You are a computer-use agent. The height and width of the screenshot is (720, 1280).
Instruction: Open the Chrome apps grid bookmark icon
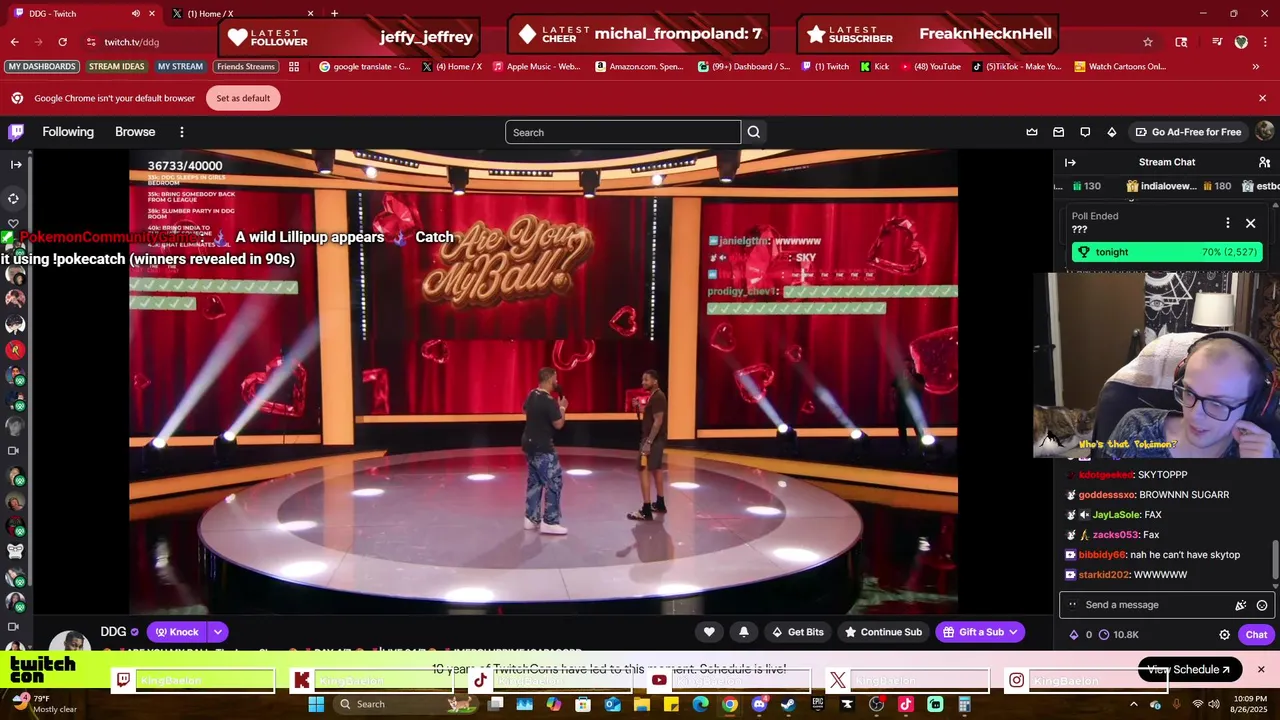pos(294,66)
